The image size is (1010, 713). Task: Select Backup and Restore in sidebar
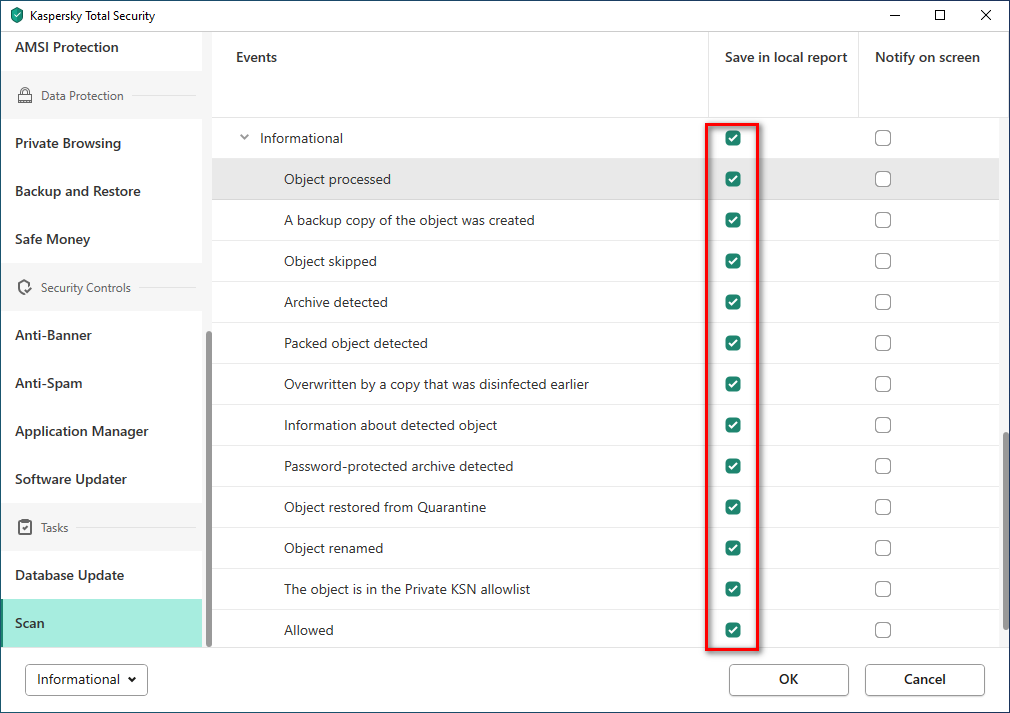pyautogui.click(x=102, y=191)
